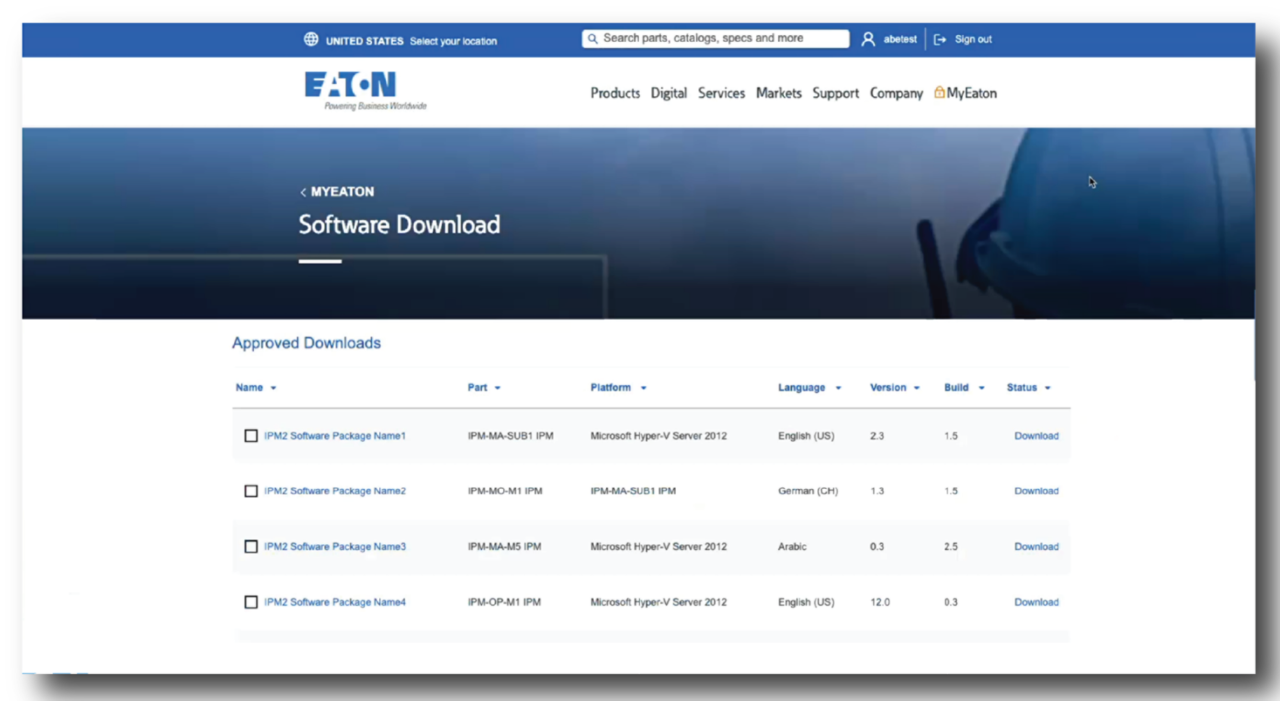The height and width of the screenshot is (701, 1280).
Task: Click the version 2.3 cell
Action: coord(877,436)
